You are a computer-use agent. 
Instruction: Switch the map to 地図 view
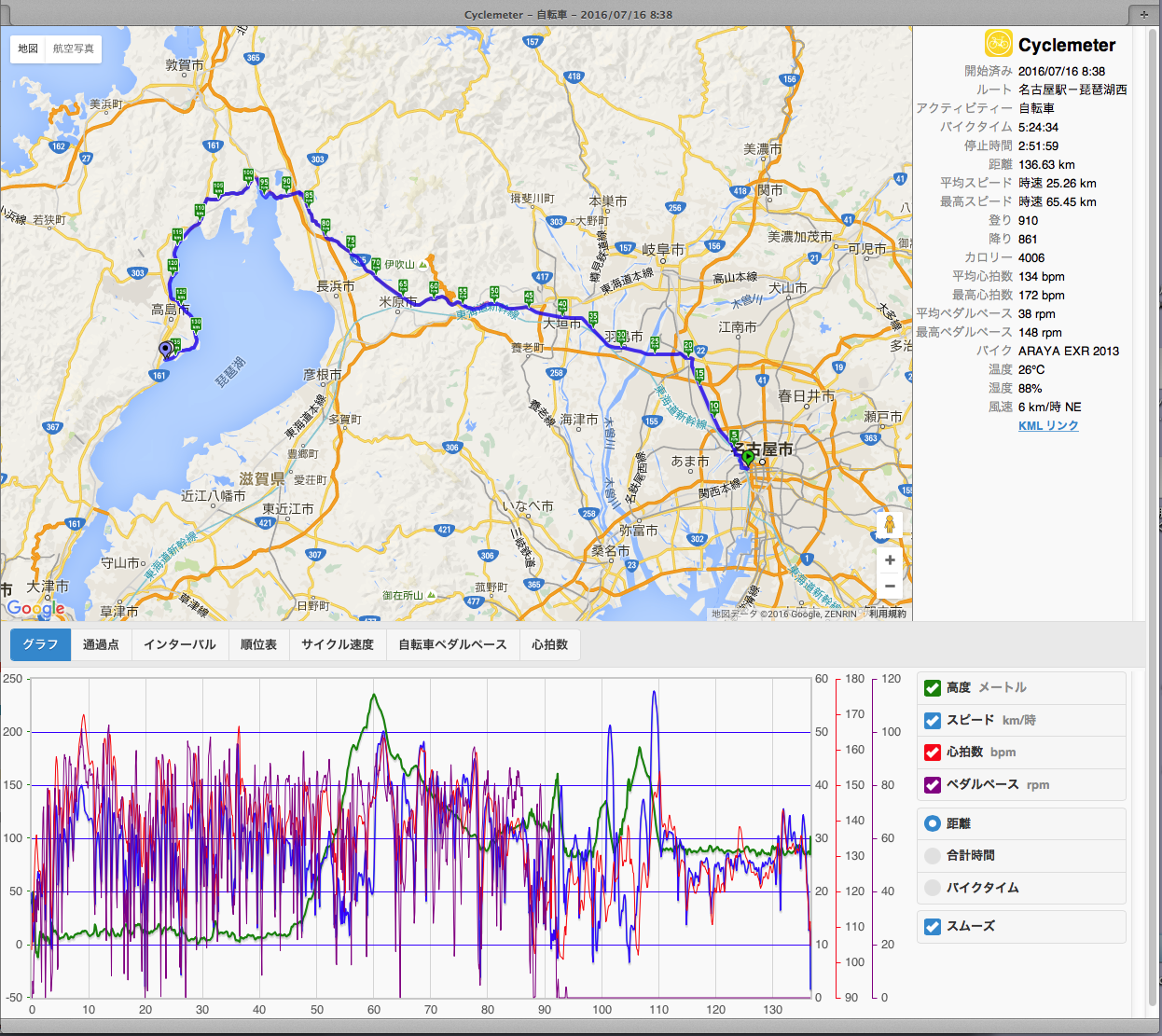[x=28, y=48]
